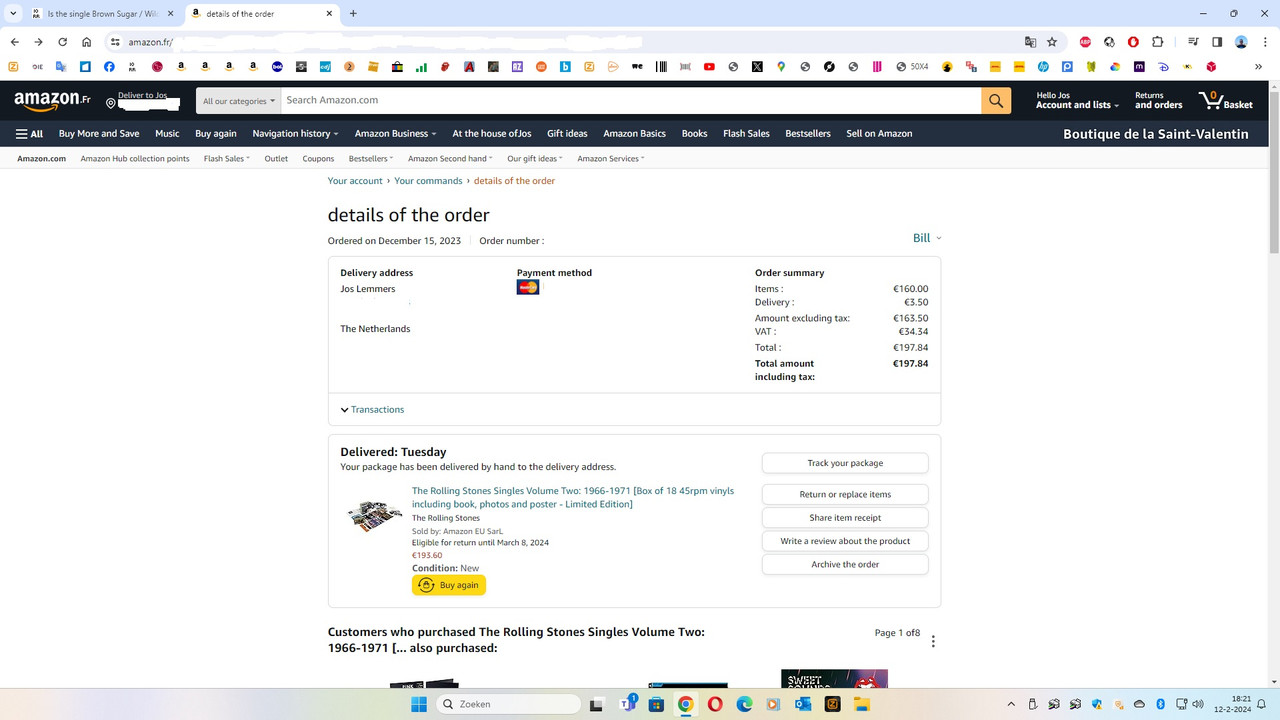This screenshot has height=720, width=1280.
Task: Open the more options three-dot menu
Action: point(933,641)
